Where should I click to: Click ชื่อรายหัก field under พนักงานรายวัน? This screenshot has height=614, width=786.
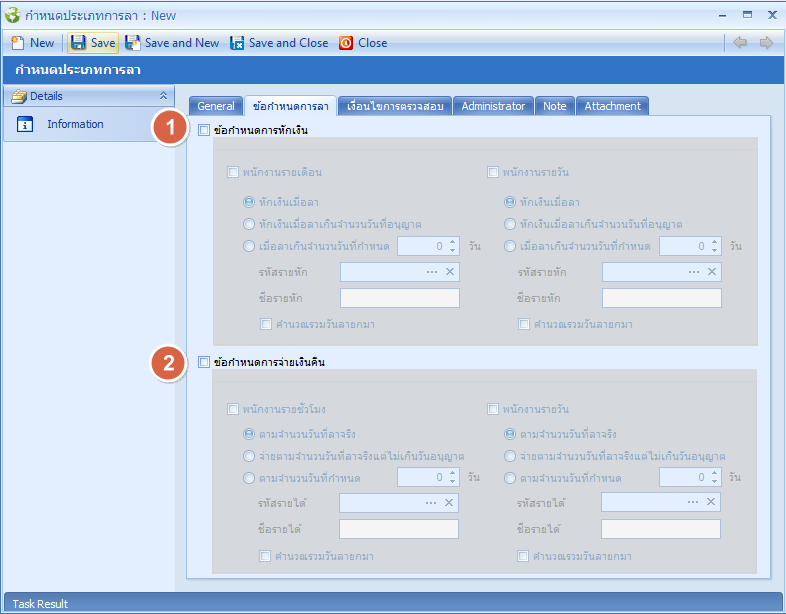(x=661, y=298)
